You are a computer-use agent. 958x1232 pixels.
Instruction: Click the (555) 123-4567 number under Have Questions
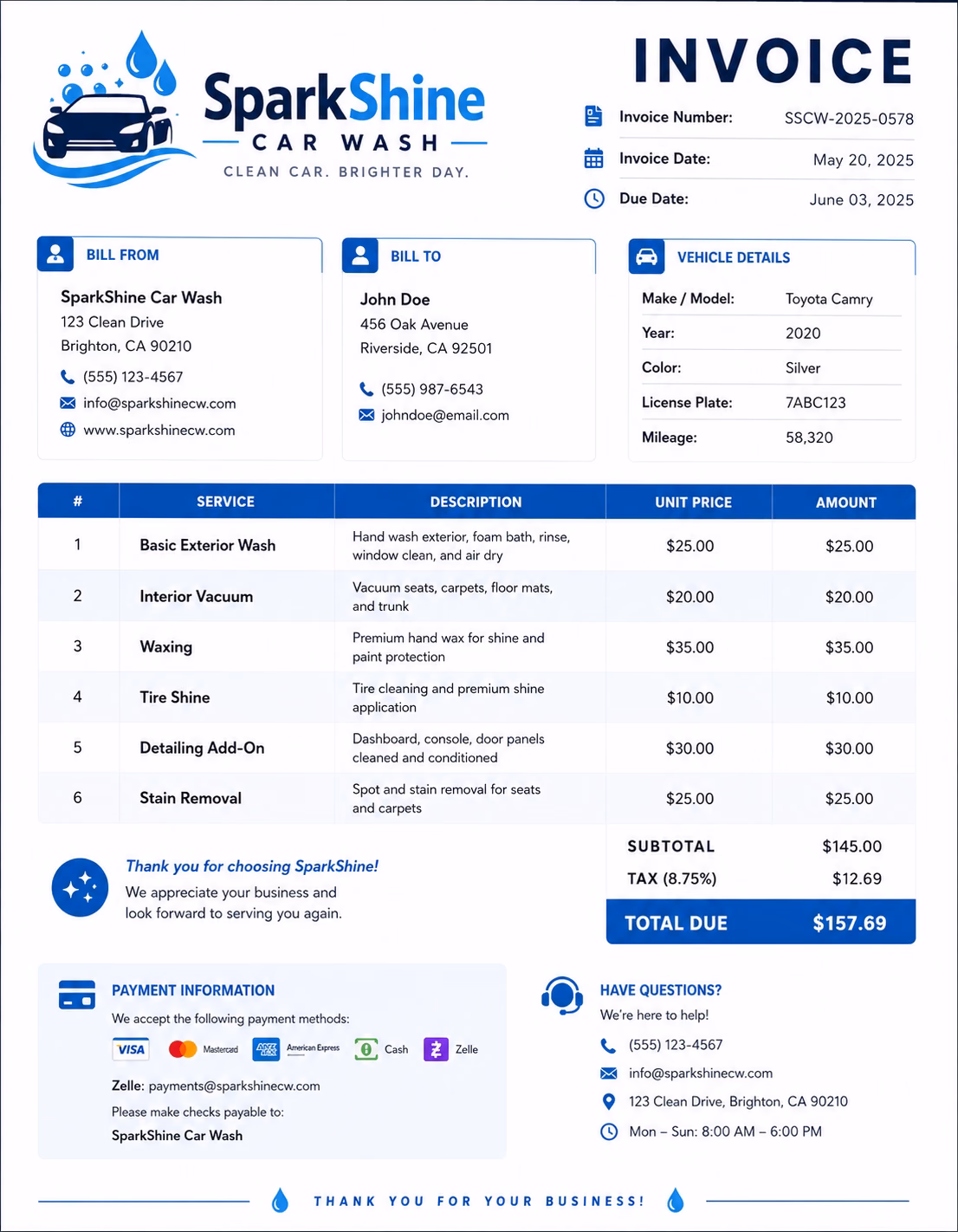click(676, 1045)
